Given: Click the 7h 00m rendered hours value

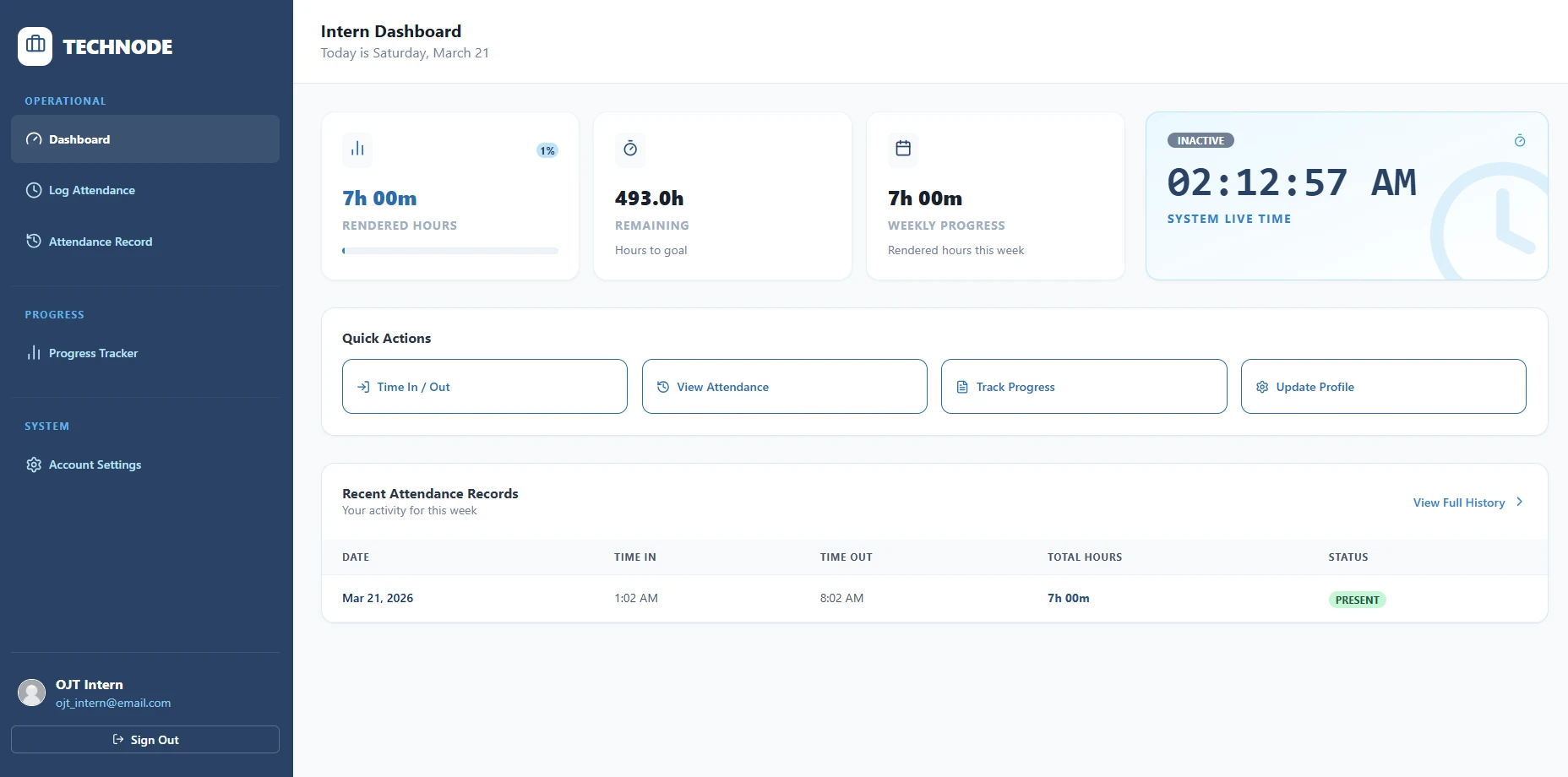Looking at the screenshot, I should [379, 198].
